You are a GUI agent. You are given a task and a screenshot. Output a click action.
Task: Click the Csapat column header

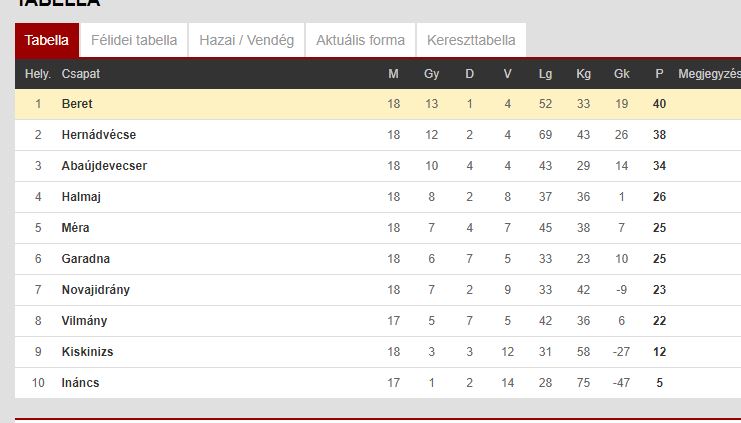click(x=81, y=74)
